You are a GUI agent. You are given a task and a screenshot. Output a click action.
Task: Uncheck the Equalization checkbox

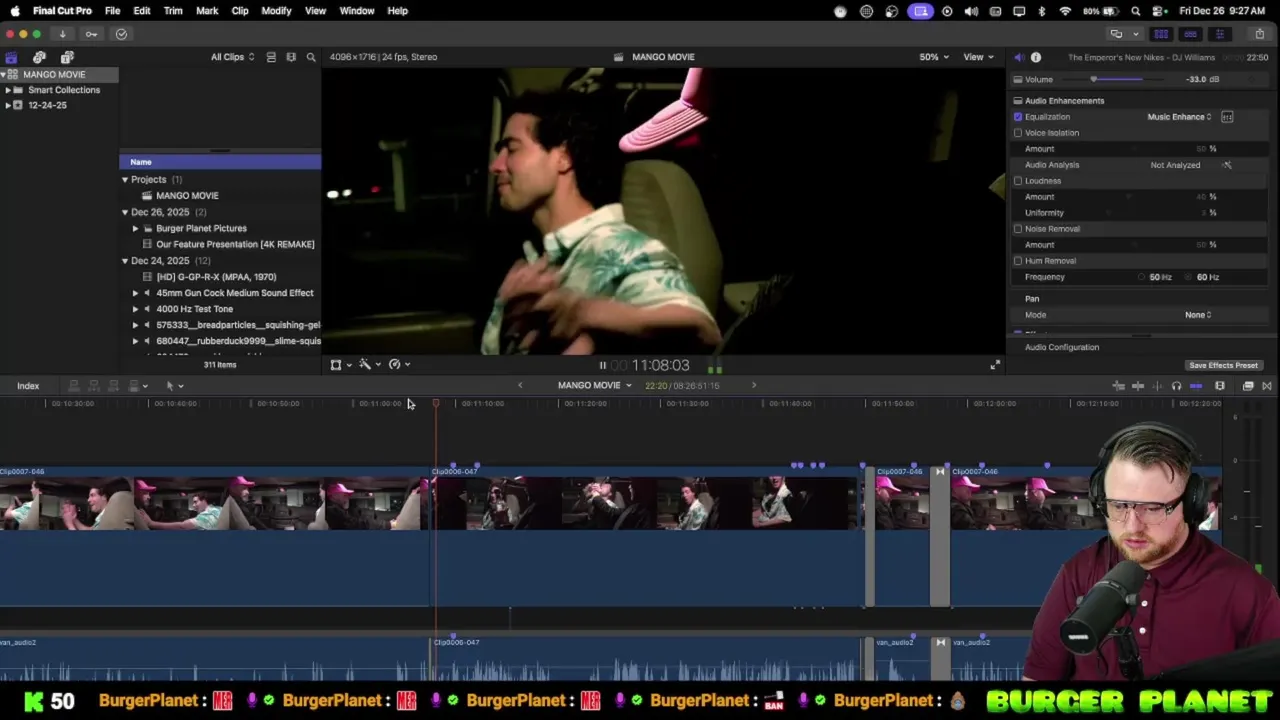point(1018,117)
